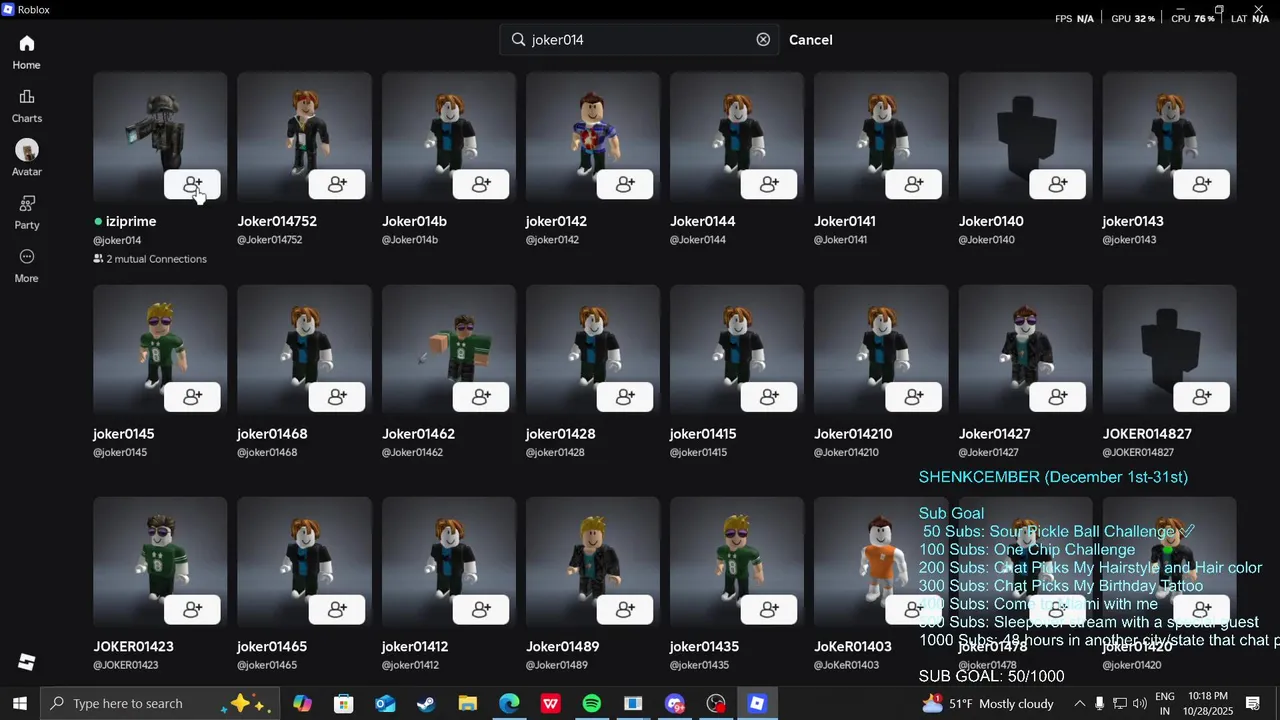This screenshot has height=720, width=1280.
Task: Open the Avatar sidebar page
Action: coord(27,159)
